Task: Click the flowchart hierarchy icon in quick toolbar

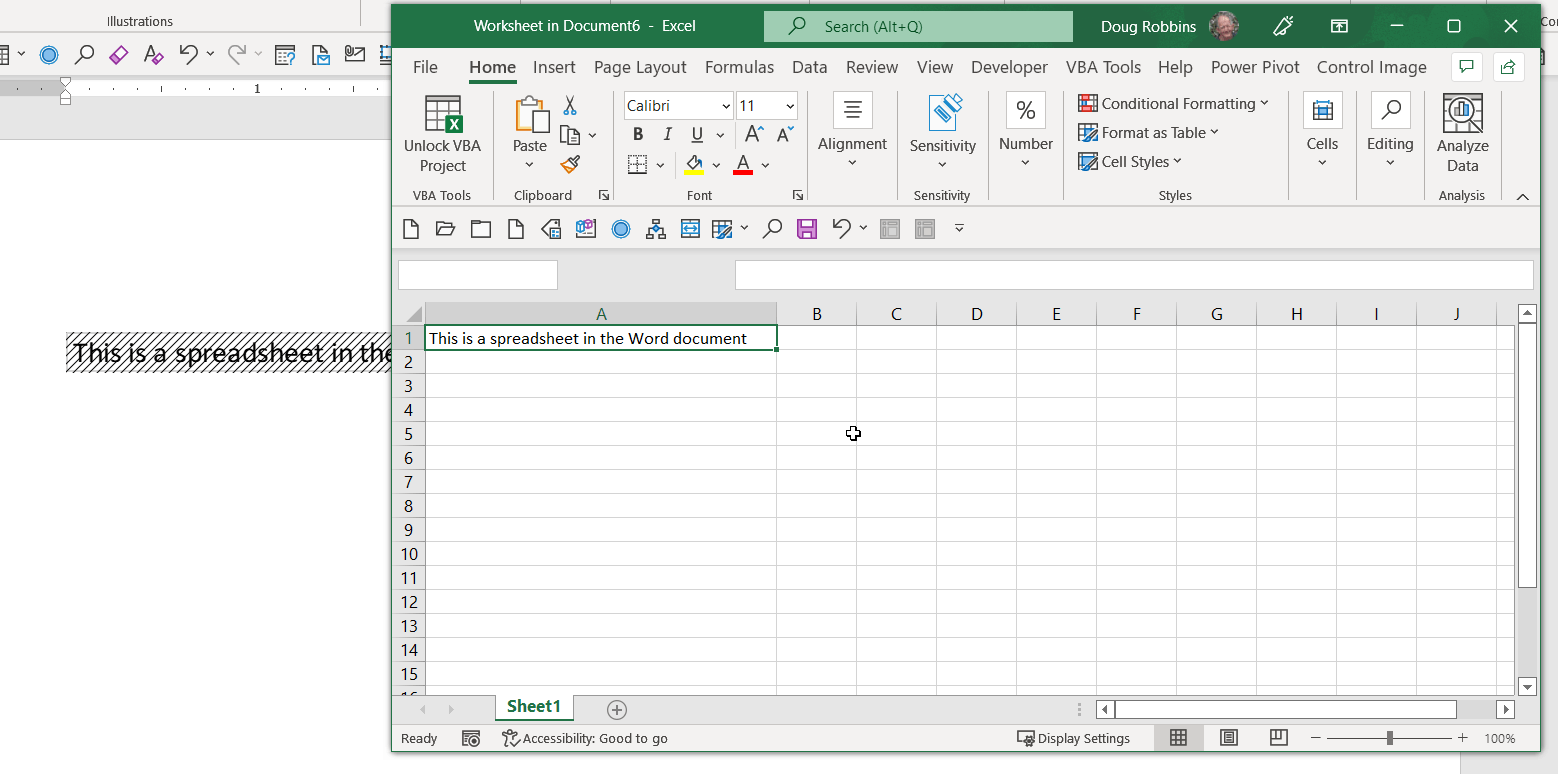Action: click(x=656, y=229)
